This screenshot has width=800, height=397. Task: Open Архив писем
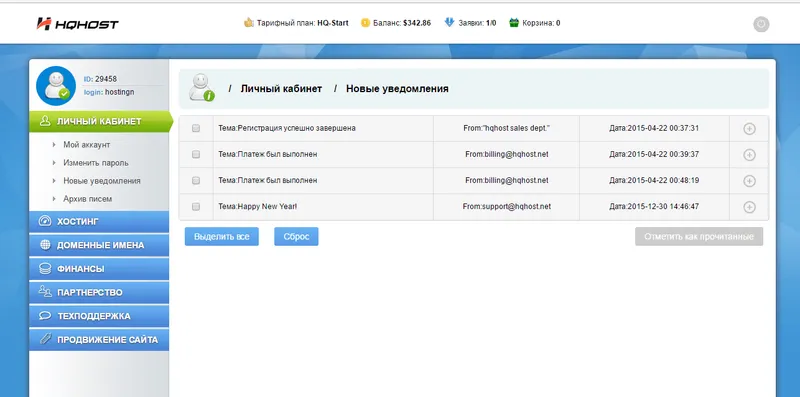point(88,198)
